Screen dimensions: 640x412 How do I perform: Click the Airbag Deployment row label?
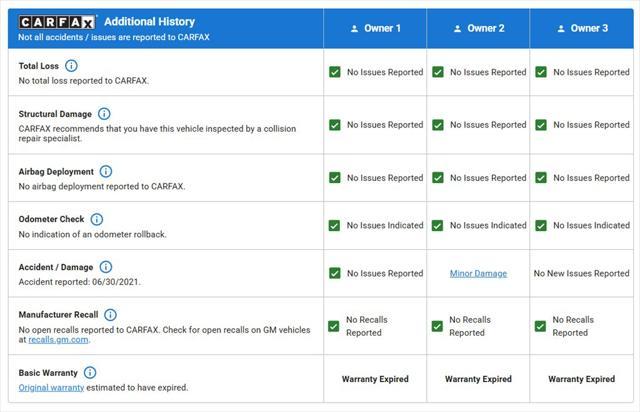[56, 171]
